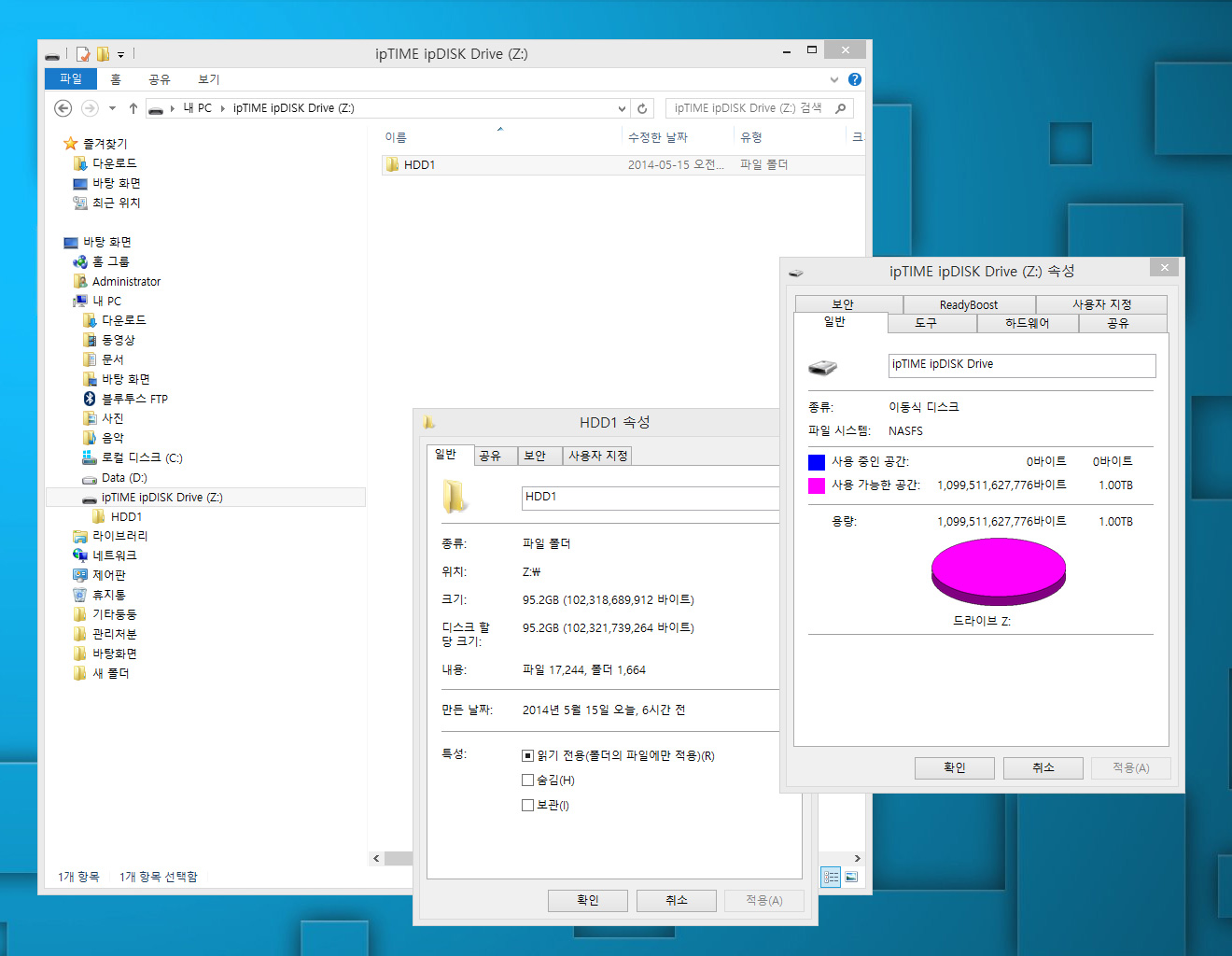Go up one level with the up arrow
The height and width of the screenshot is (956, 1232).
(133, 108)
